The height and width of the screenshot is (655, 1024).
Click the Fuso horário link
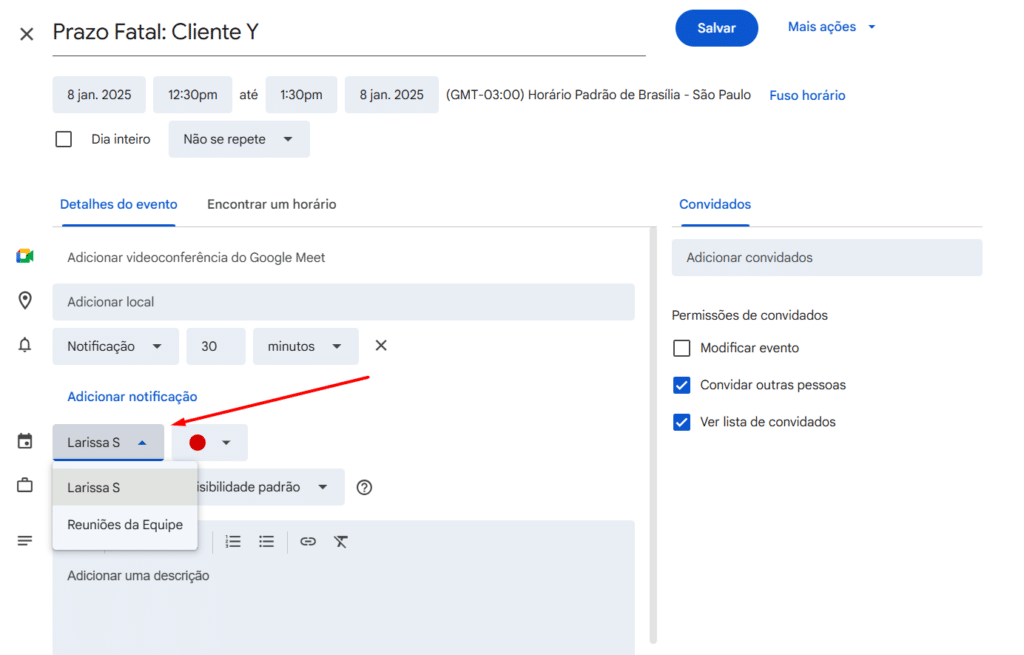[x=807, y=95]
